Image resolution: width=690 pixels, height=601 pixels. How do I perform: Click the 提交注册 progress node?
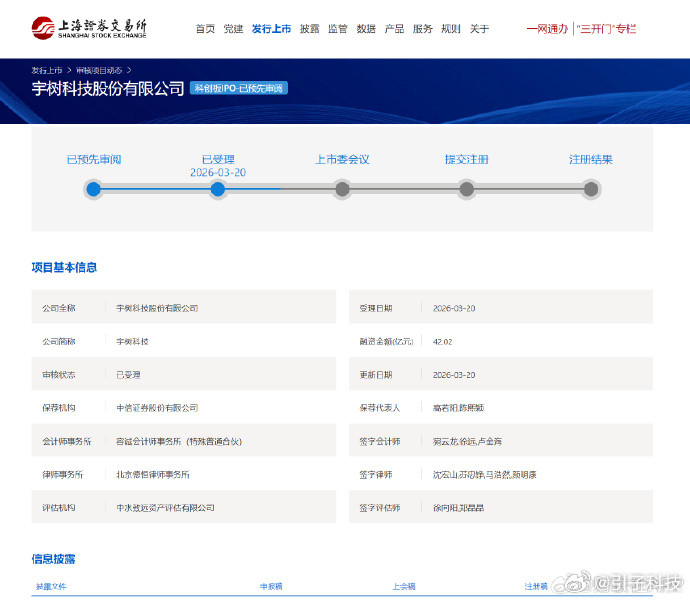[466, 189]
